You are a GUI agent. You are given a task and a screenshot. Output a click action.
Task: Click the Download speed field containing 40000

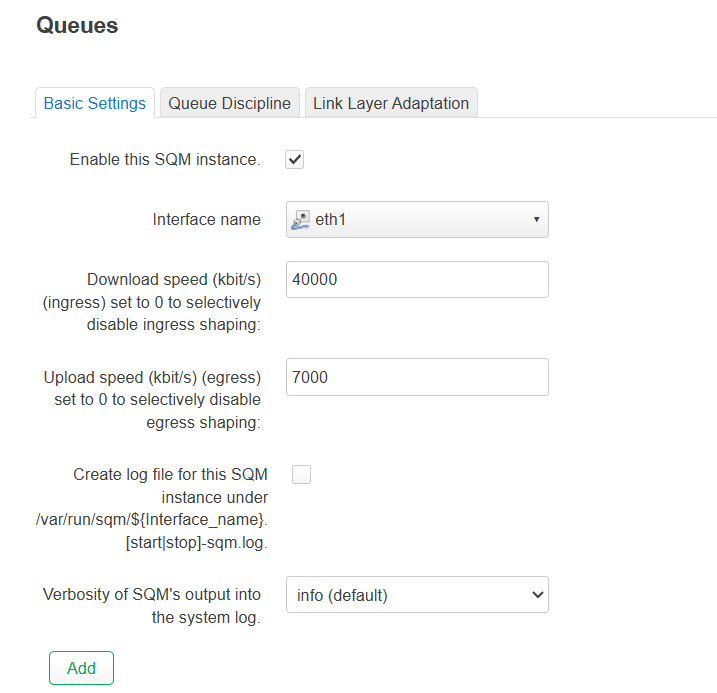point(417,280)
